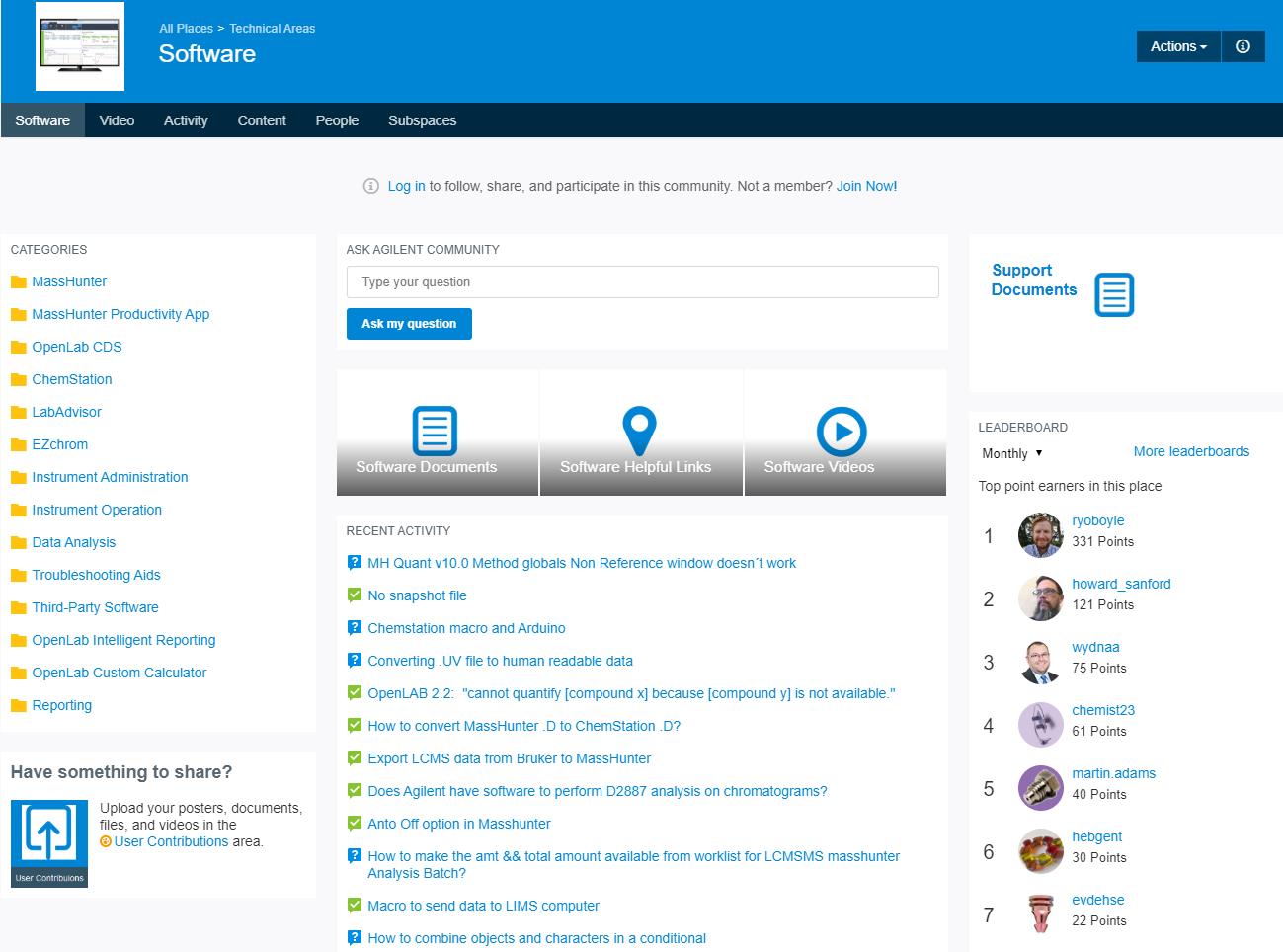Viewport: 1283px width, 952px height.
Task: Open OpenLab Intelligent Reporting category
Action: click(x=123, y=640)
